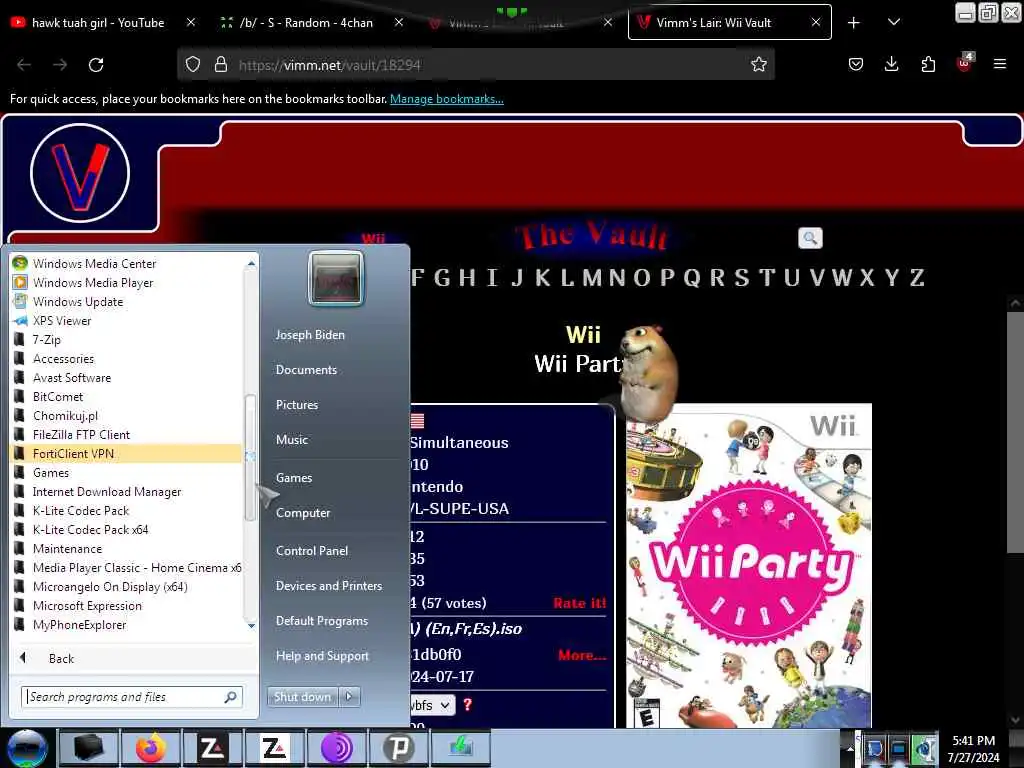
Task: Expand the Accessories program folder
Action: point(63,359)
